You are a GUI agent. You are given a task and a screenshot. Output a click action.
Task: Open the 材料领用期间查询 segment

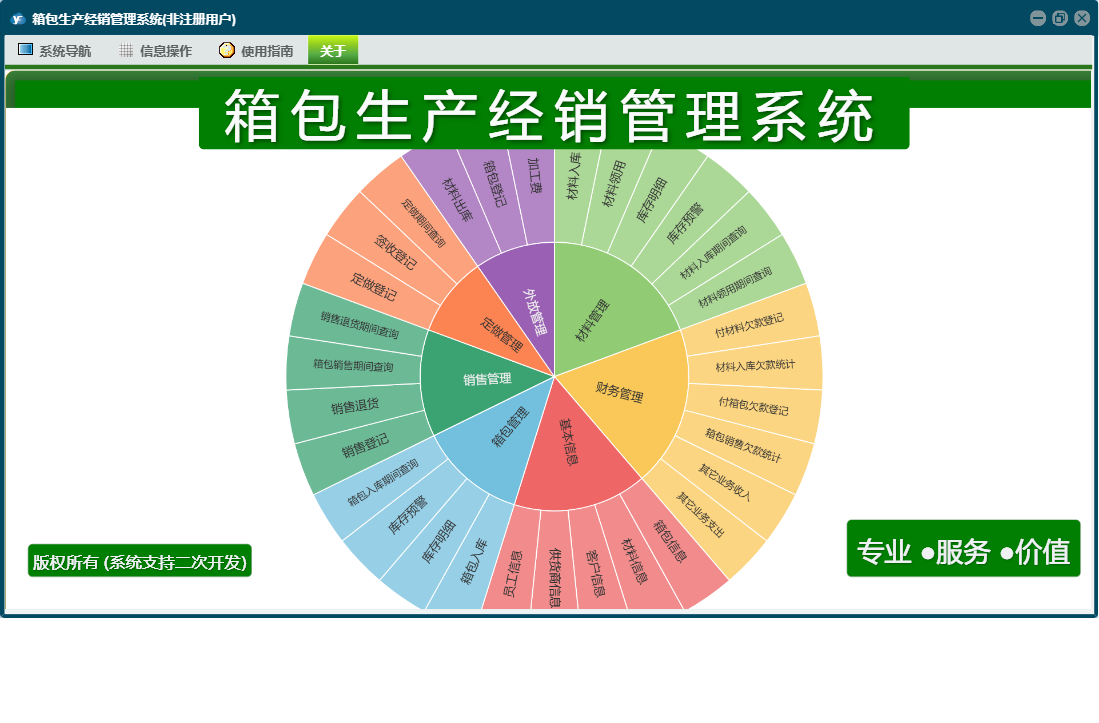pos(736,286)
